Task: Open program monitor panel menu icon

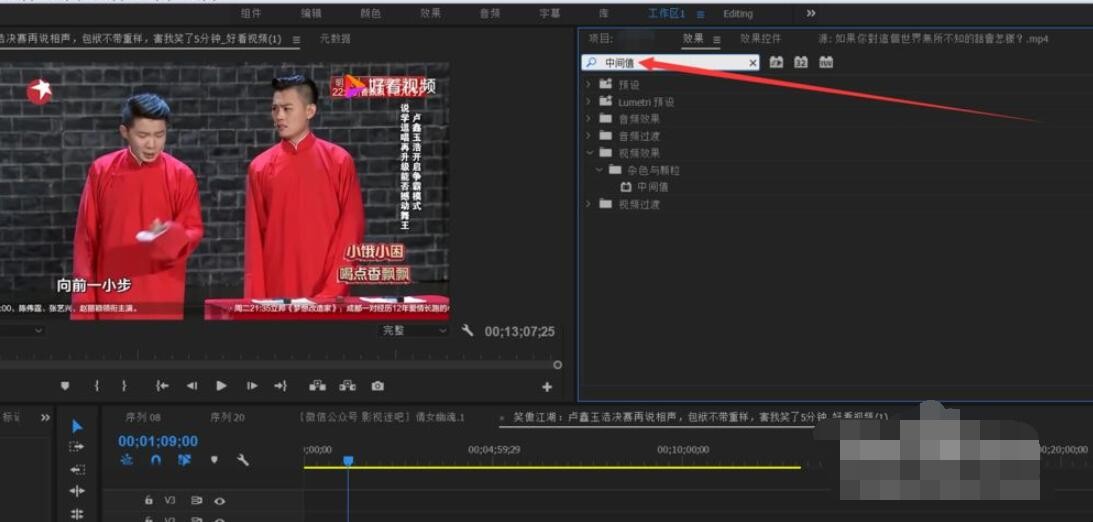Action: [296, 40]
